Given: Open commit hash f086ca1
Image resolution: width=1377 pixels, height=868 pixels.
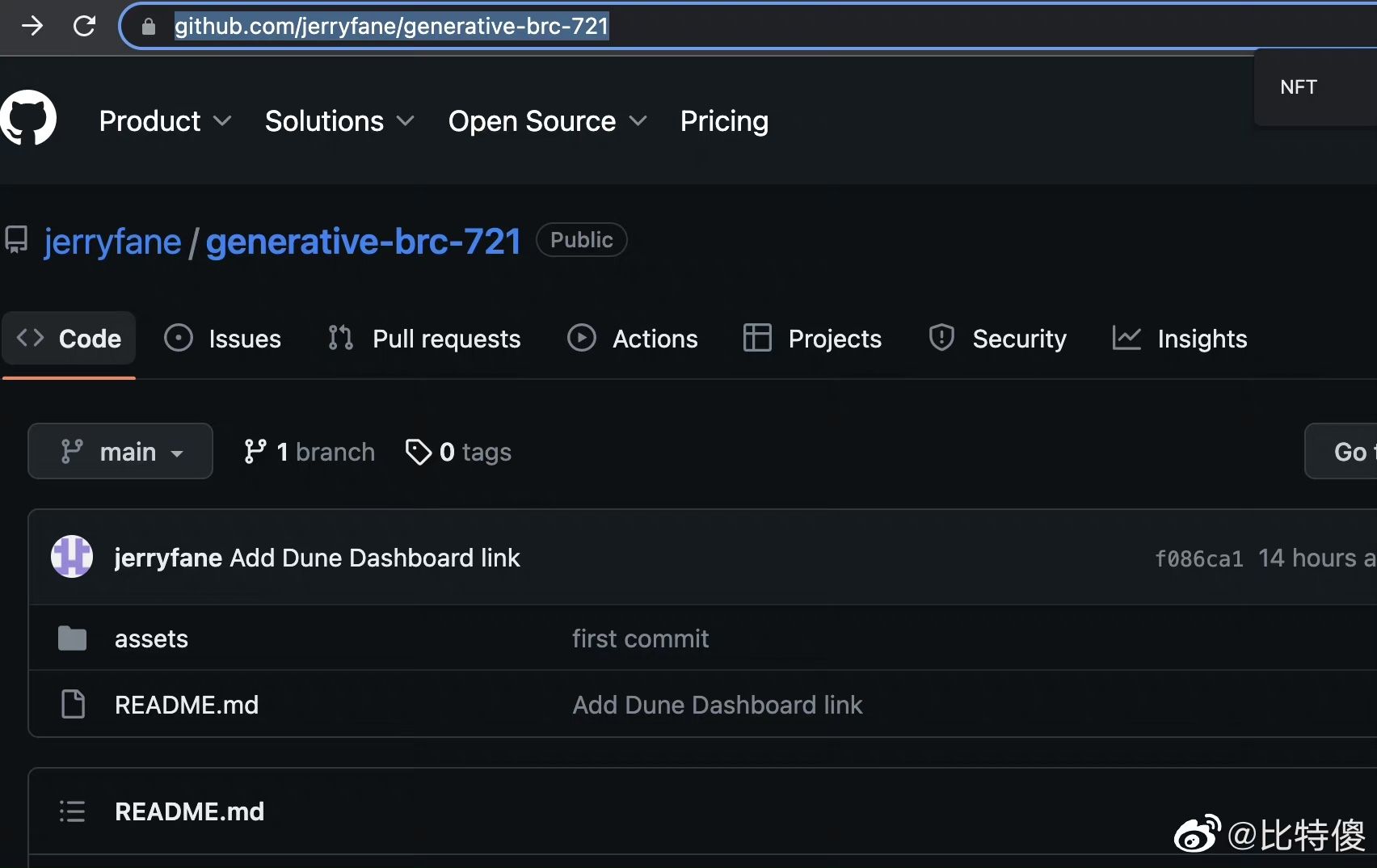Looking at the screenshot, I should pos(1199,558).
